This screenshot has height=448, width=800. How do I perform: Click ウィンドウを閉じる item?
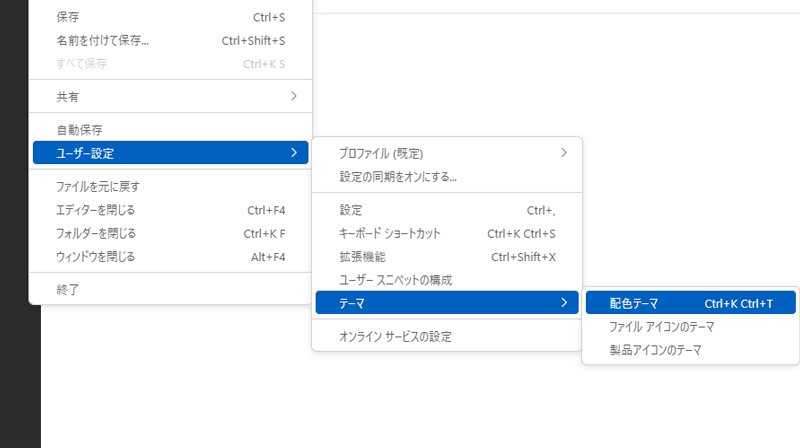[x=170, y=257]
